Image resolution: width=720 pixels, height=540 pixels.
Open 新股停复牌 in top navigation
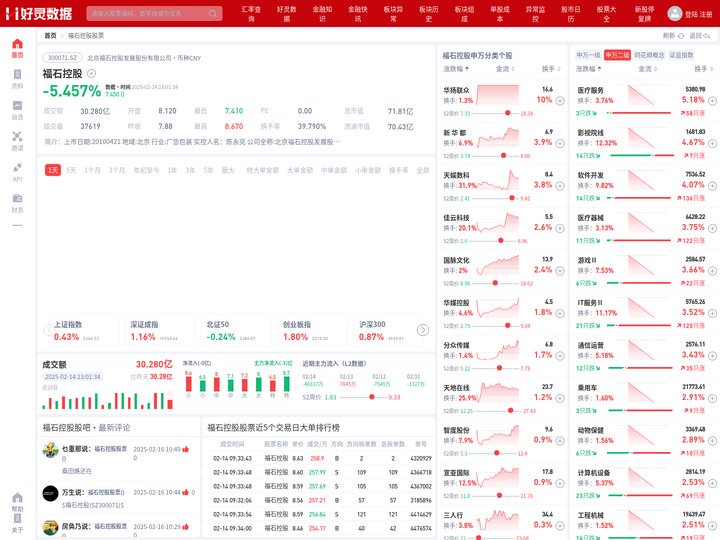point(645,14)
